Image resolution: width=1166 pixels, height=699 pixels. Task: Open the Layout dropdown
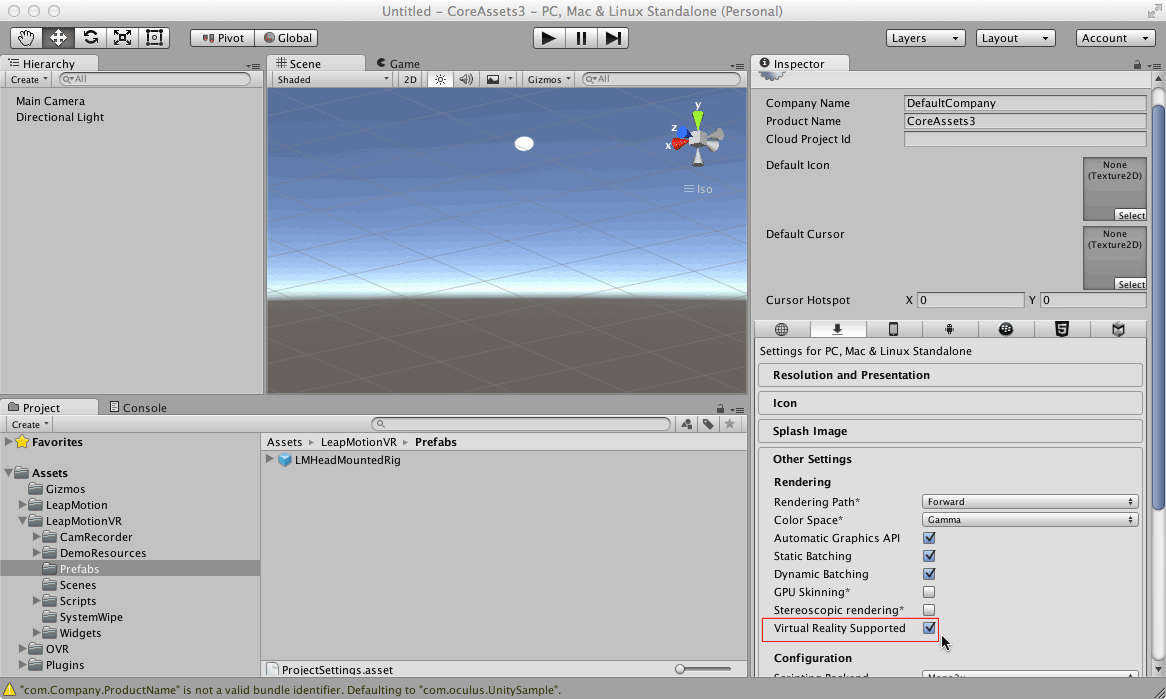(1016, 38)
